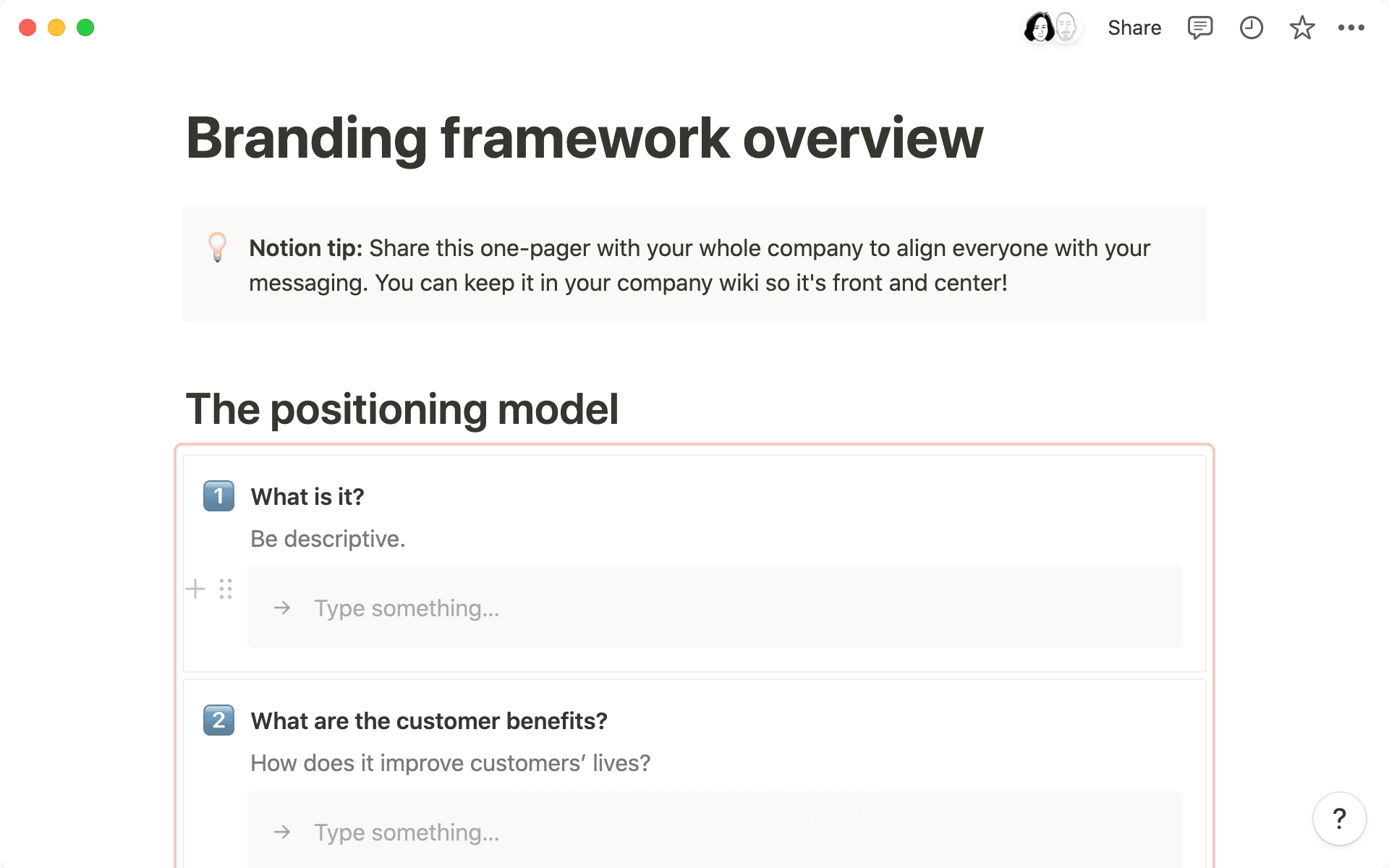Click first 'Type something...' field under What is it

click(407, 608)
